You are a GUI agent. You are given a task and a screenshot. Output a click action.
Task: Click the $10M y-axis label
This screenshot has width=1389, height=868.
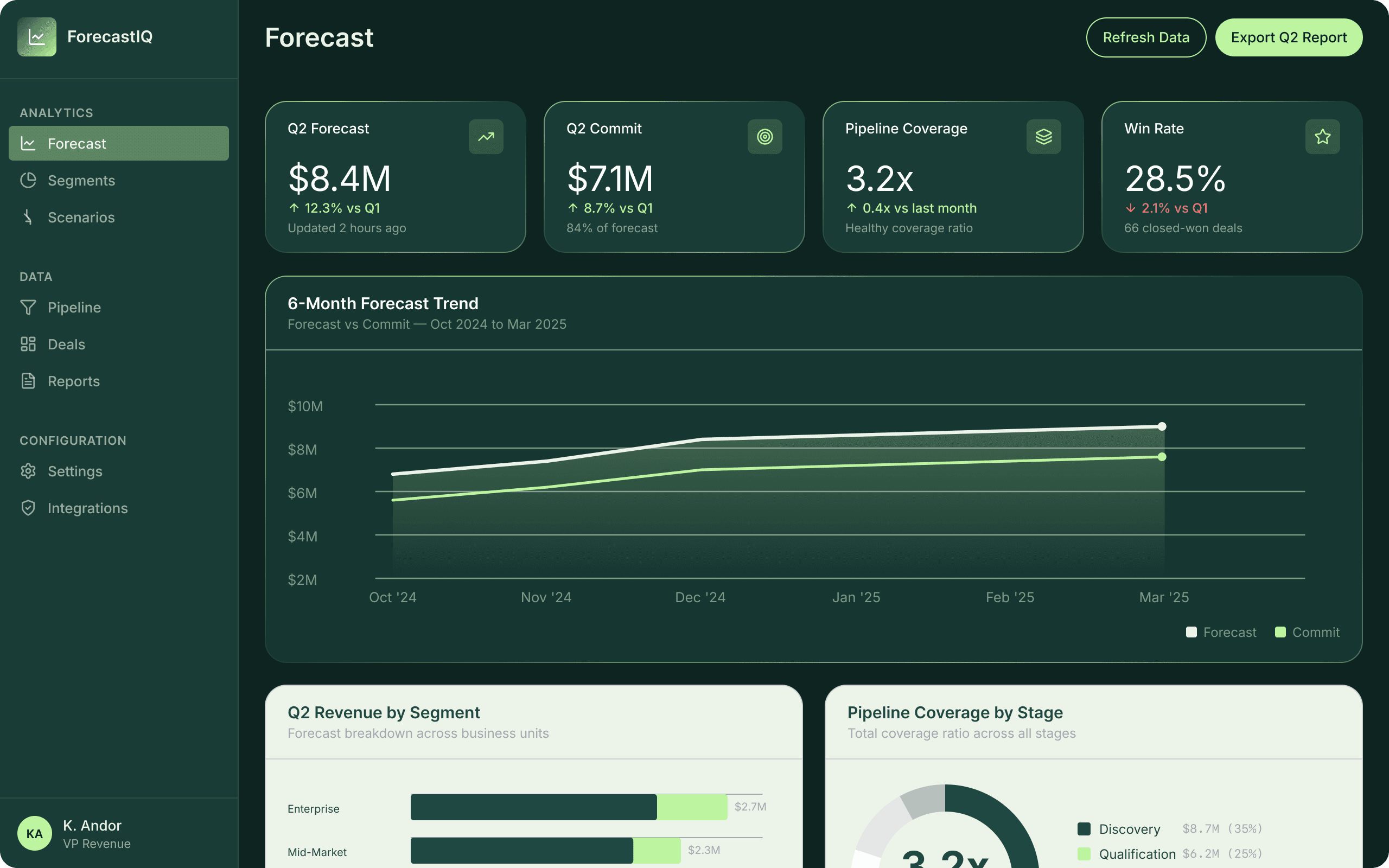pyautogui.click(x=305, y=406)
